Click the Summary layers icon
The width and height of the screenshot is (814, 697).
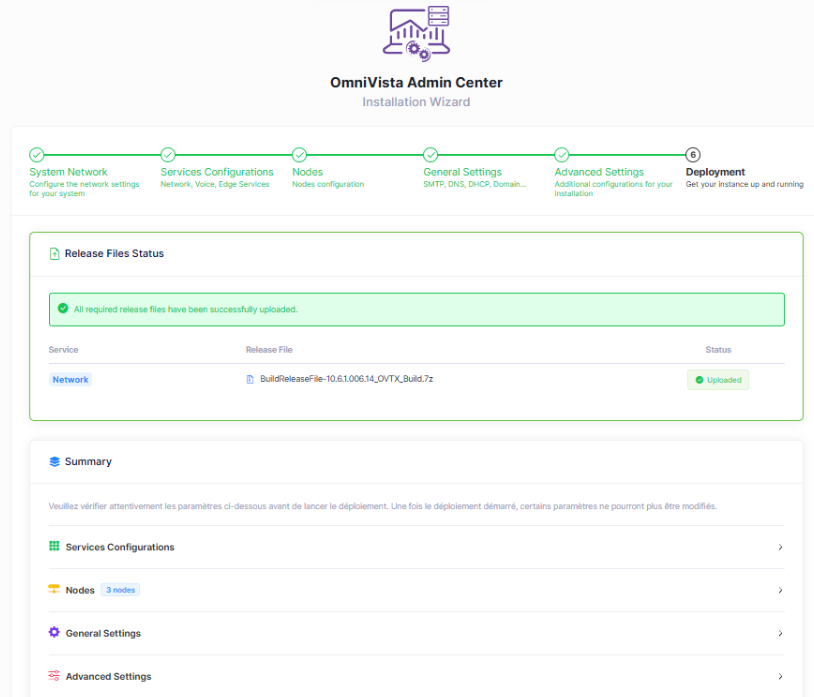click(55, 461)
